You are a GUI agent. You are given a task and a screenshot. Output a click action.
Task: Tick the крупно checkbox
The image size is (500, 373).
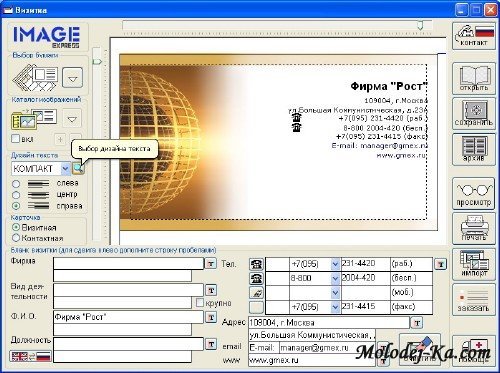coord(200,303)
